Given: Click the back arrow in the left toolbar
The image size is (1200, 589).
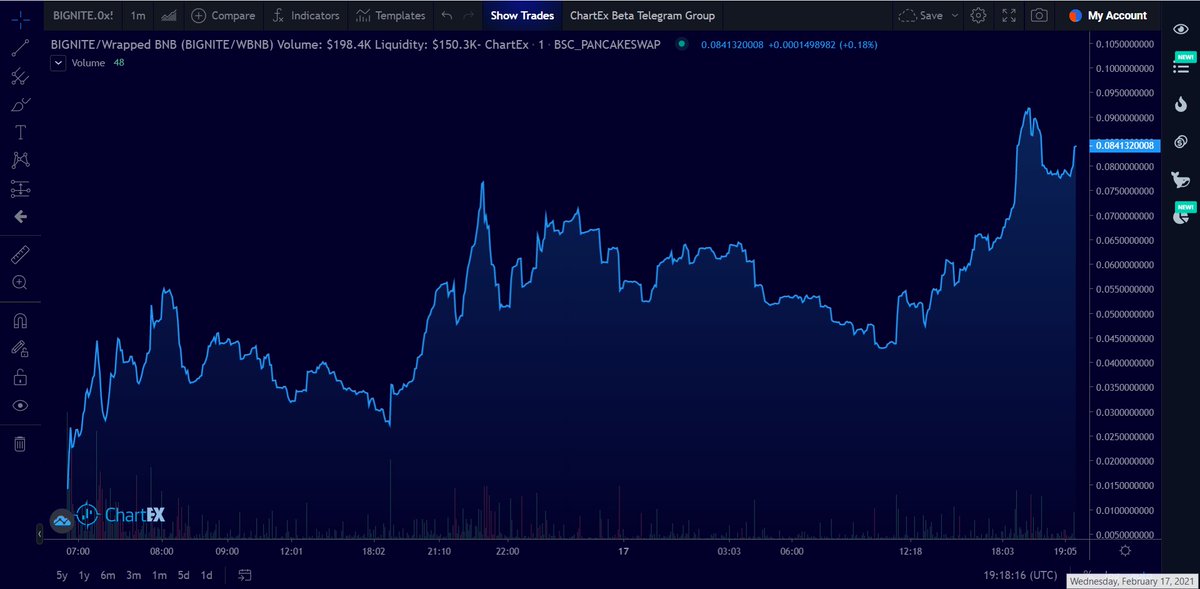Looking at the screenshot, I should point(20,216).
